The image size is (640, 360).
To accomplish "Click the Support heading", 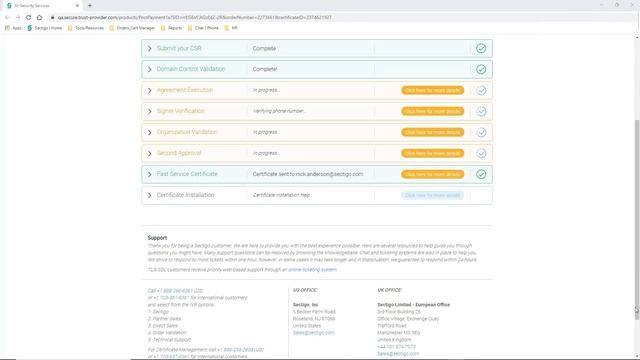I will (157, 238).
